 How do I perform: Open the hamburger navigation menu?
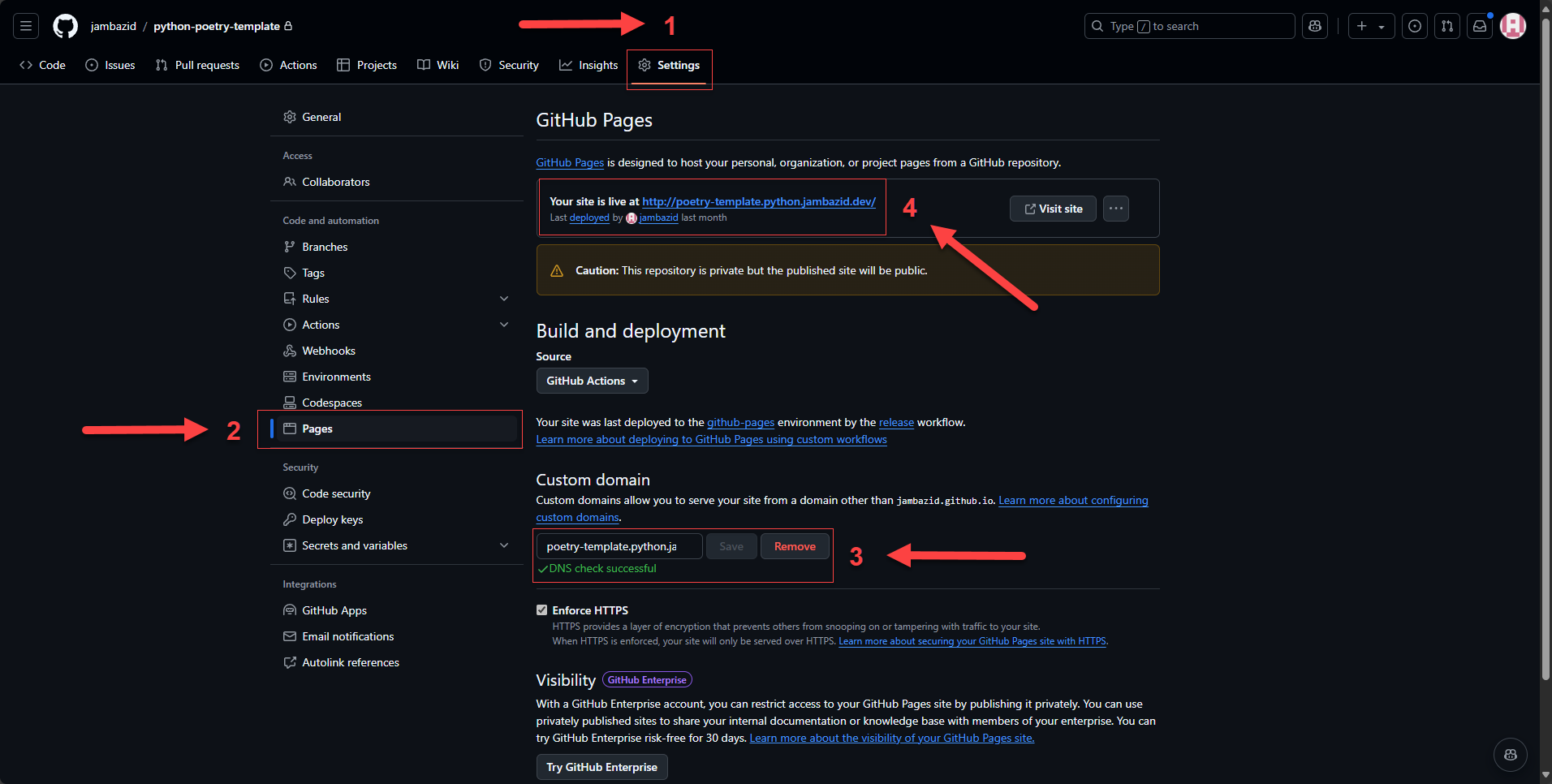coord(26,26)
